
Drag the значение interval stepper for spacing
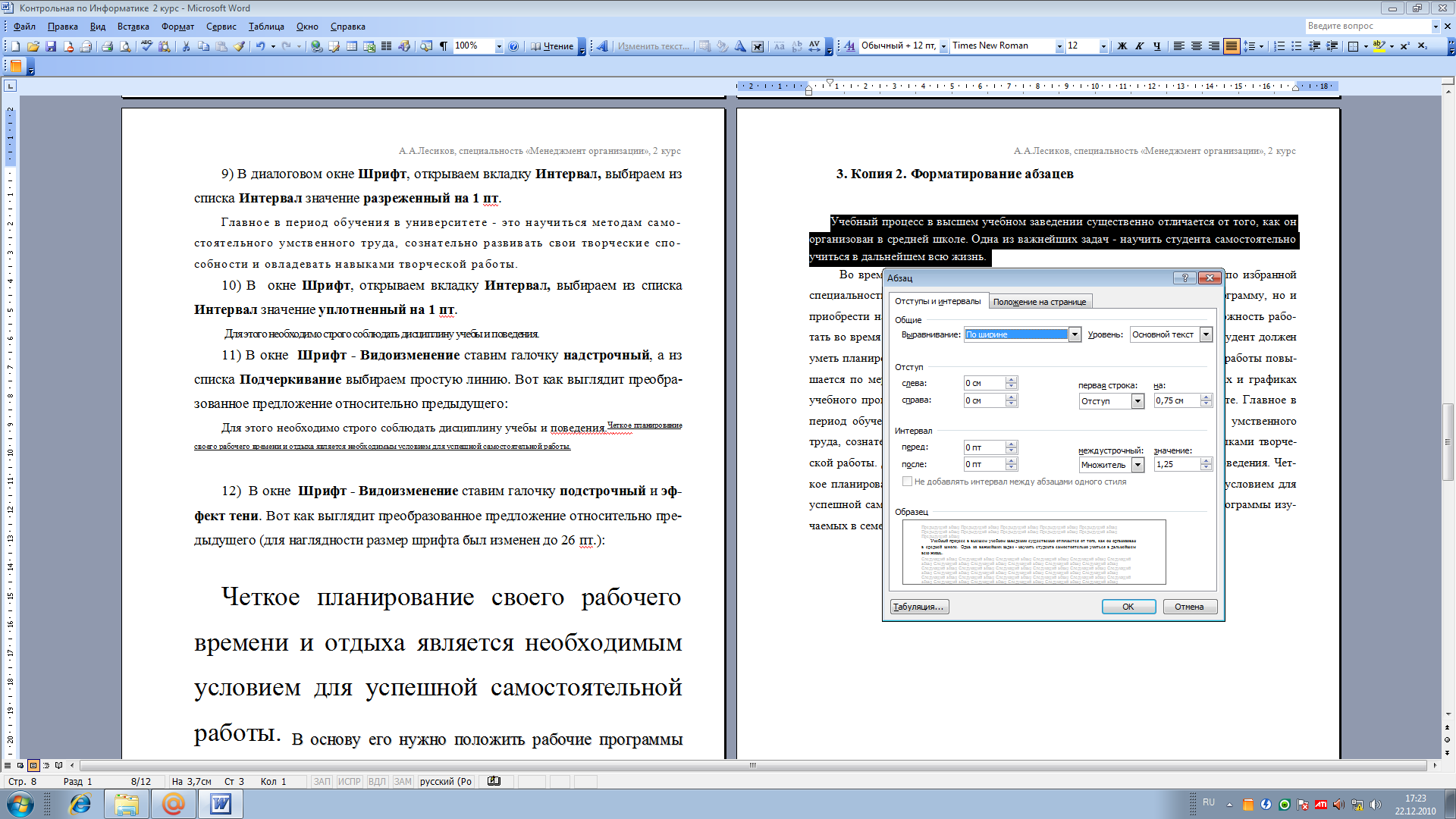(1207, 464)
